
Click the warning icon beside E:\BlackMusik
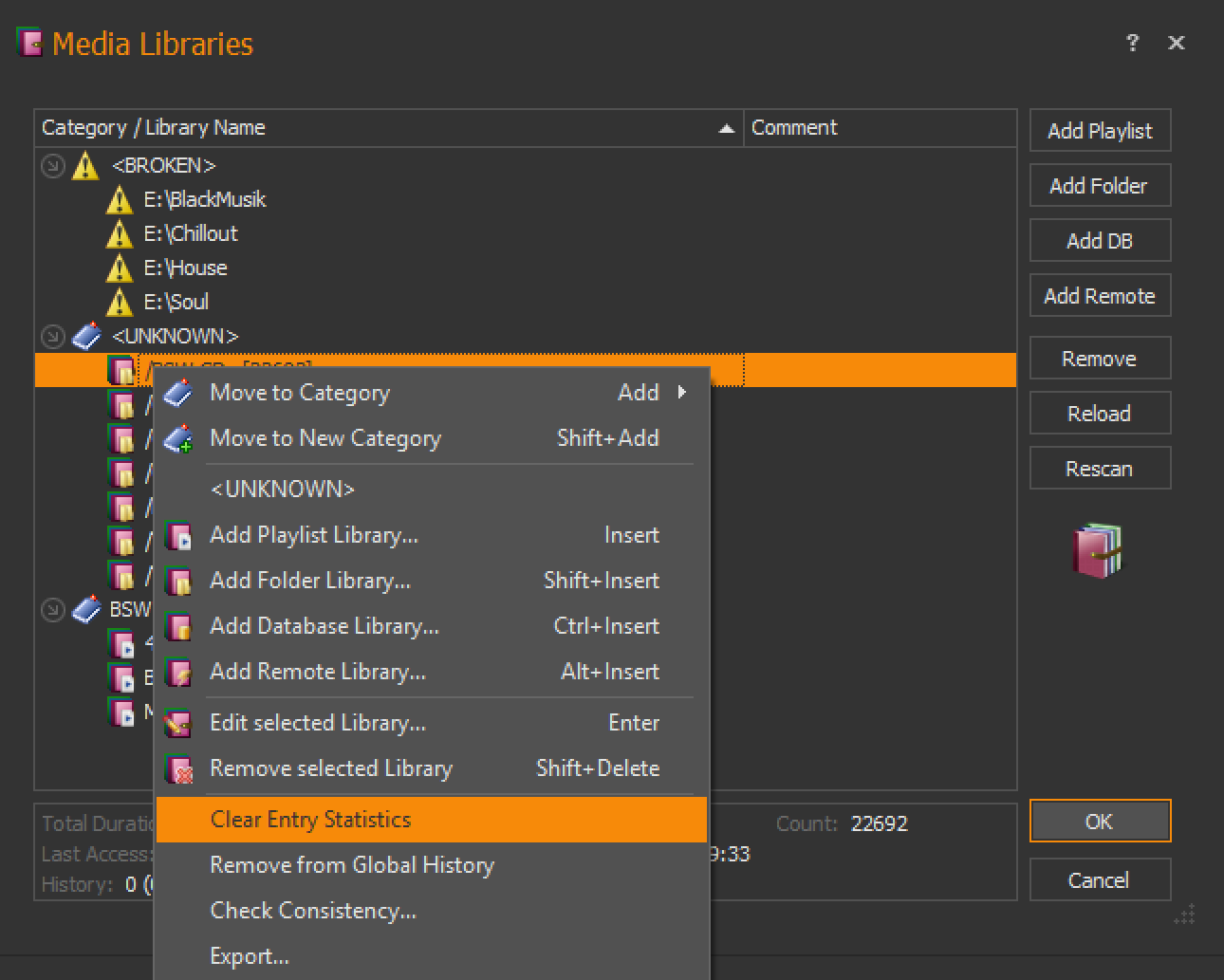120,200
